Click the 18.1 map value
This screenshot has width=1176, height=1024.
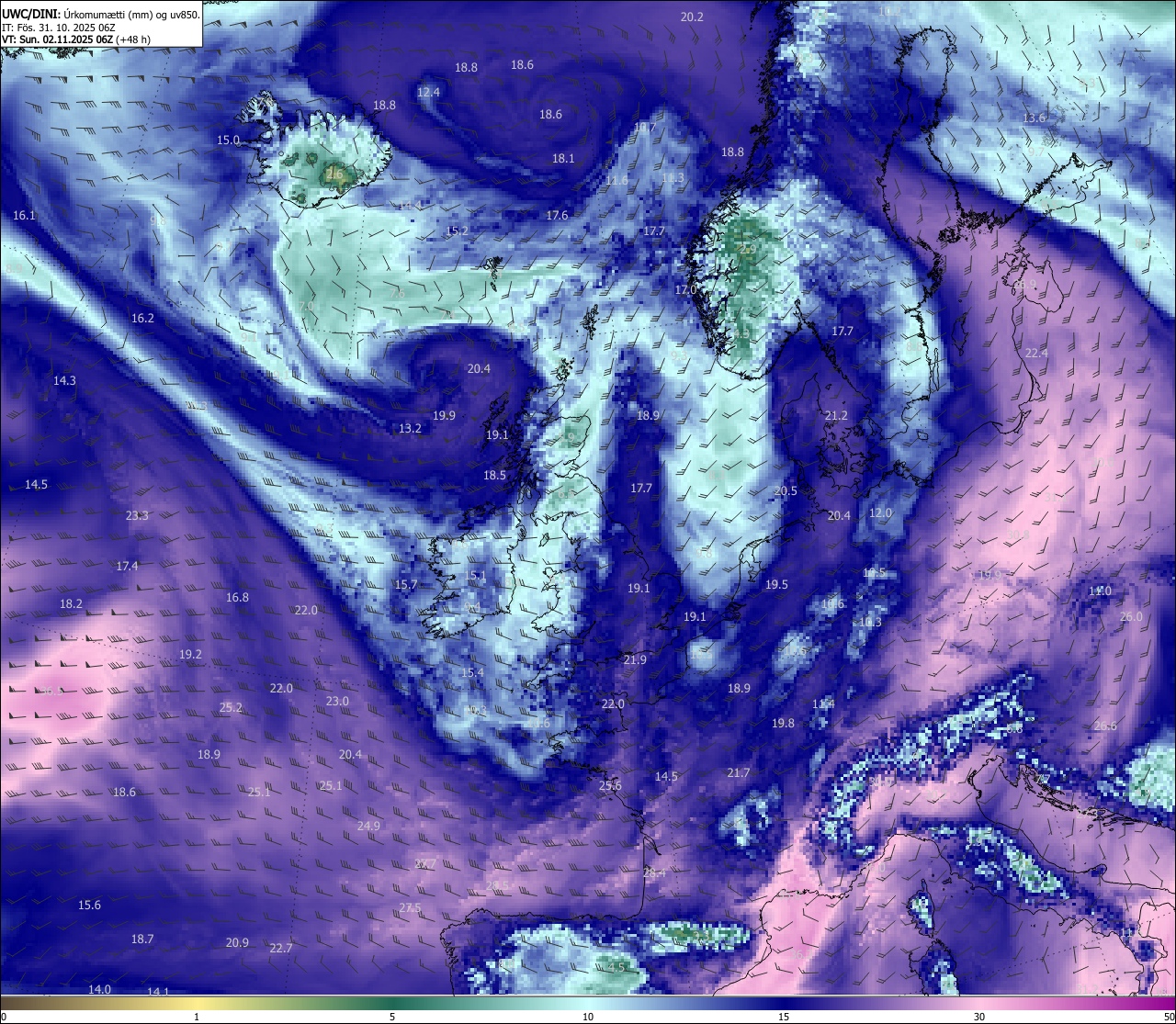[x=563, y=159]
